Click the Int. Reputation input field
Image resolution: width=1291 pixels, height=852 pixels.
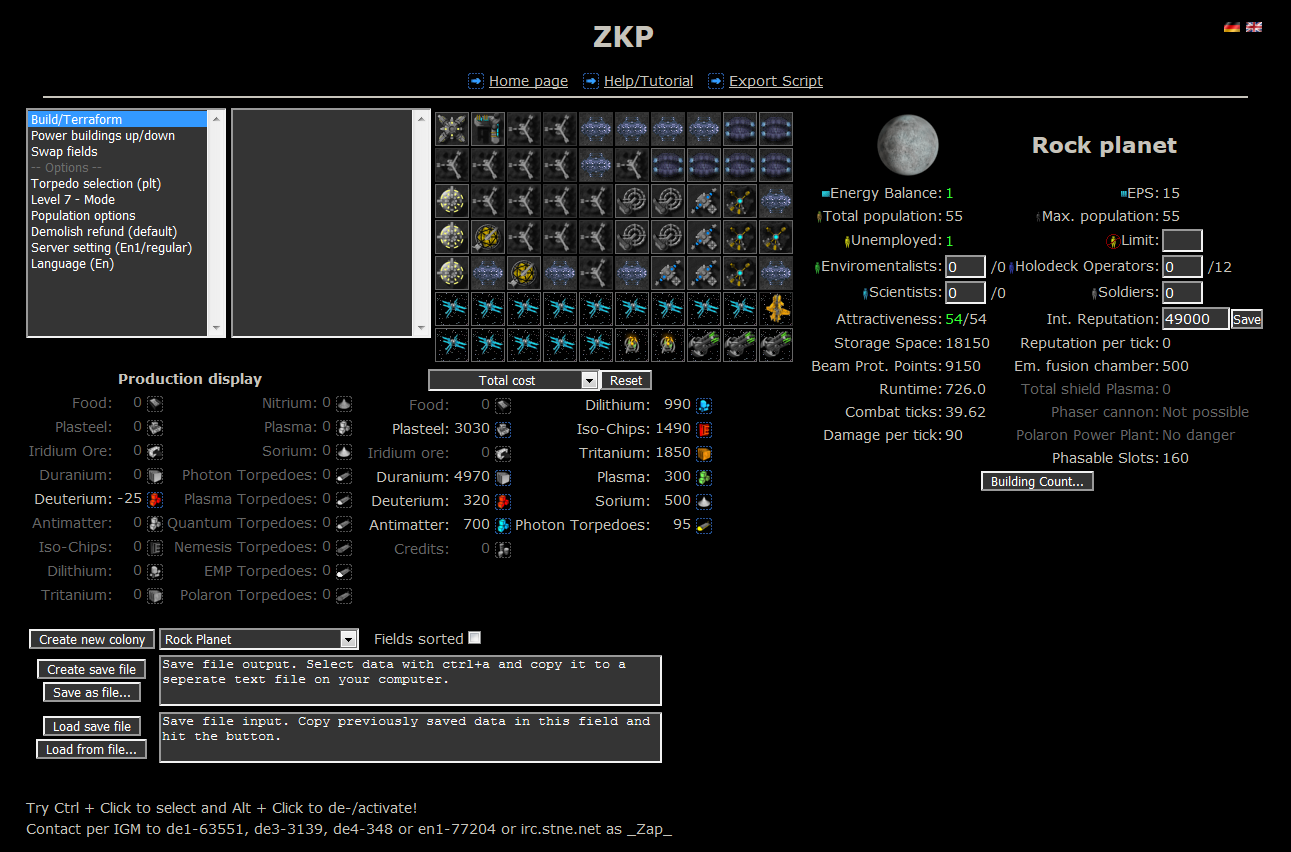pos(1195,319)
